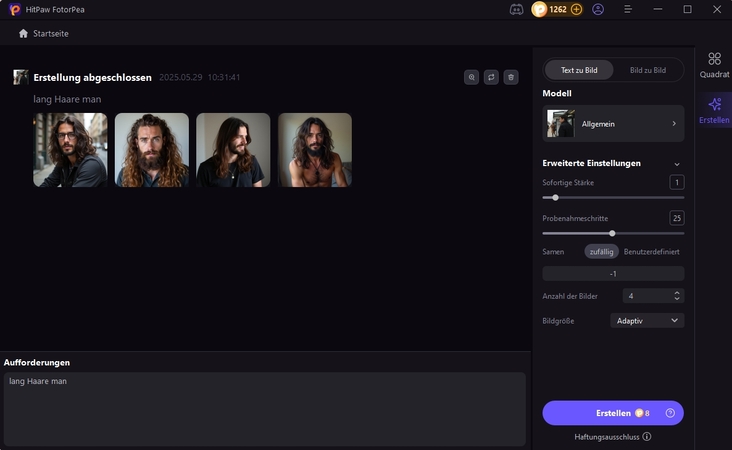The height and width of the screenshot is (450, 732).
Task: Open the user account profile icon
Action: coord(598,9)
